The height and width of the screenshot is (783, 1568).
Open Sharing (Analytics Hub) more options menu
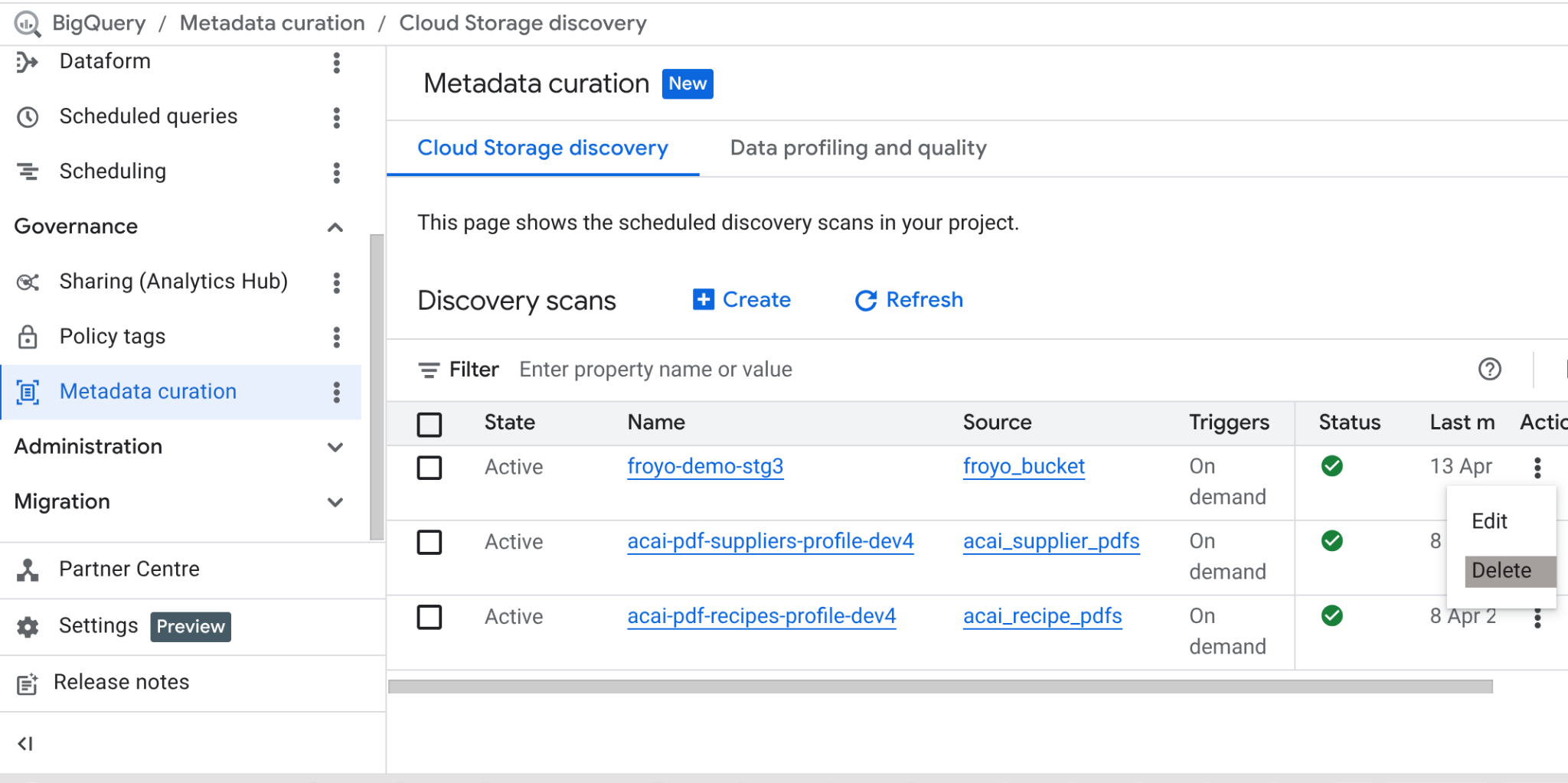(x=336, y=282)
